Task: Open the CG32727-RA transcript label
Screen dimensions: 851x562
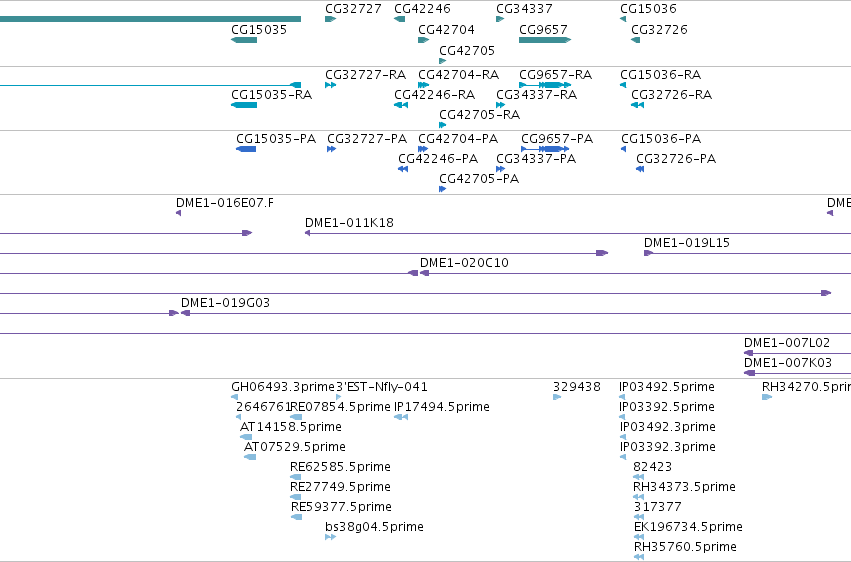Action: pyautogui.click(x=365, y=75)
